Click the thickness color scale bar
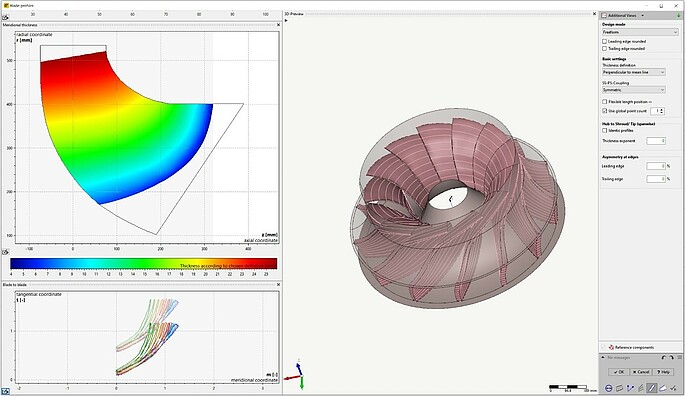Image resolution: width=685 pixels, height=396 pixels. coord(144,263)
